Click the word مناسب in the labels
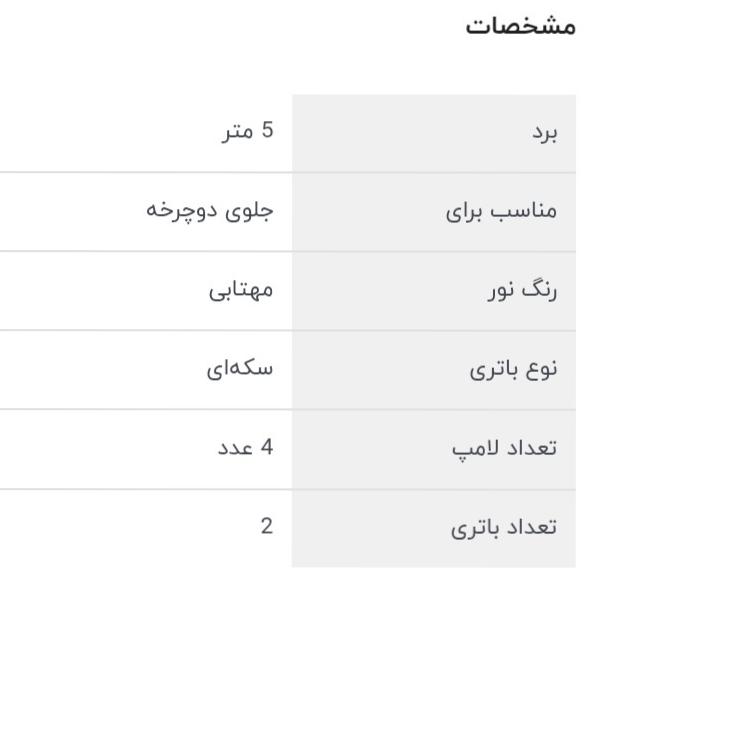Screen dimensions: 733x733 (527, 212)
